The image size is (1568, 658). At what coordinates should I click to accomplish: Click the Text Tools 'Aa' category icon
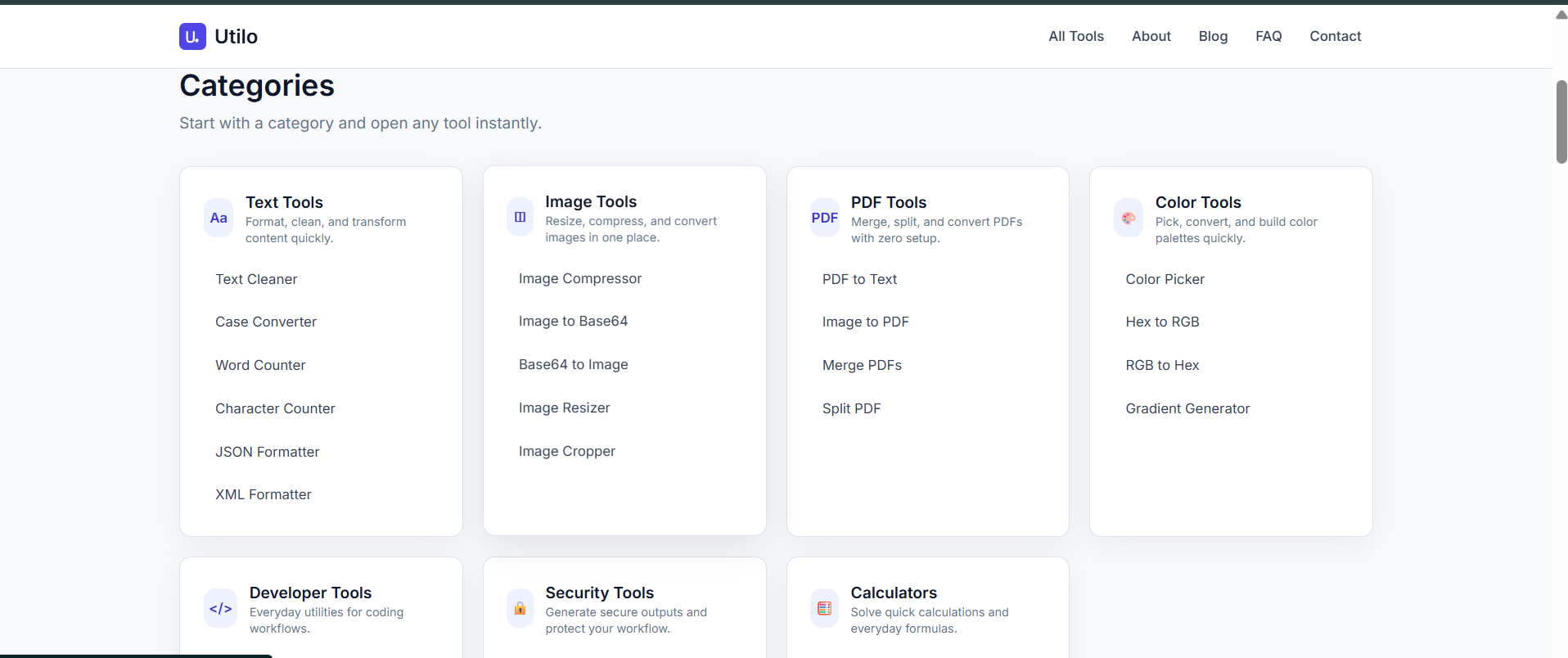219,218
